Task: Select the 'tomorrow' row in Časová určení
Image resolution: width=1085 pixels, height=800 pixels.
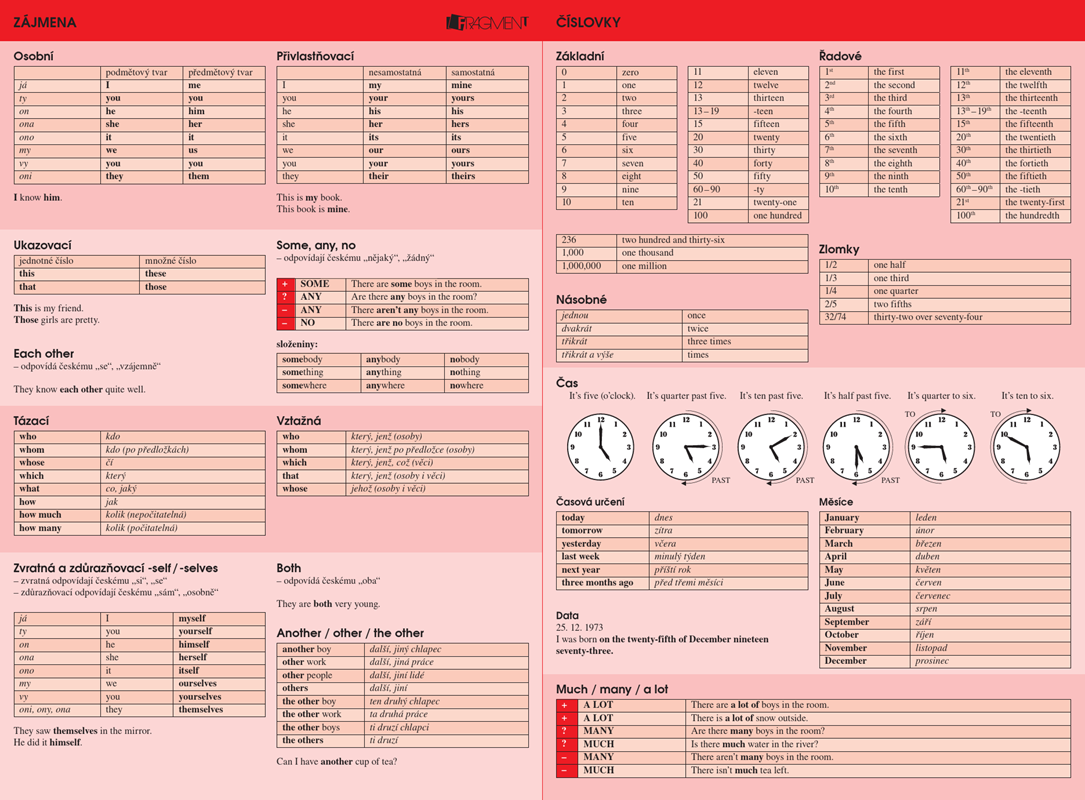Action: click(602, 531)
